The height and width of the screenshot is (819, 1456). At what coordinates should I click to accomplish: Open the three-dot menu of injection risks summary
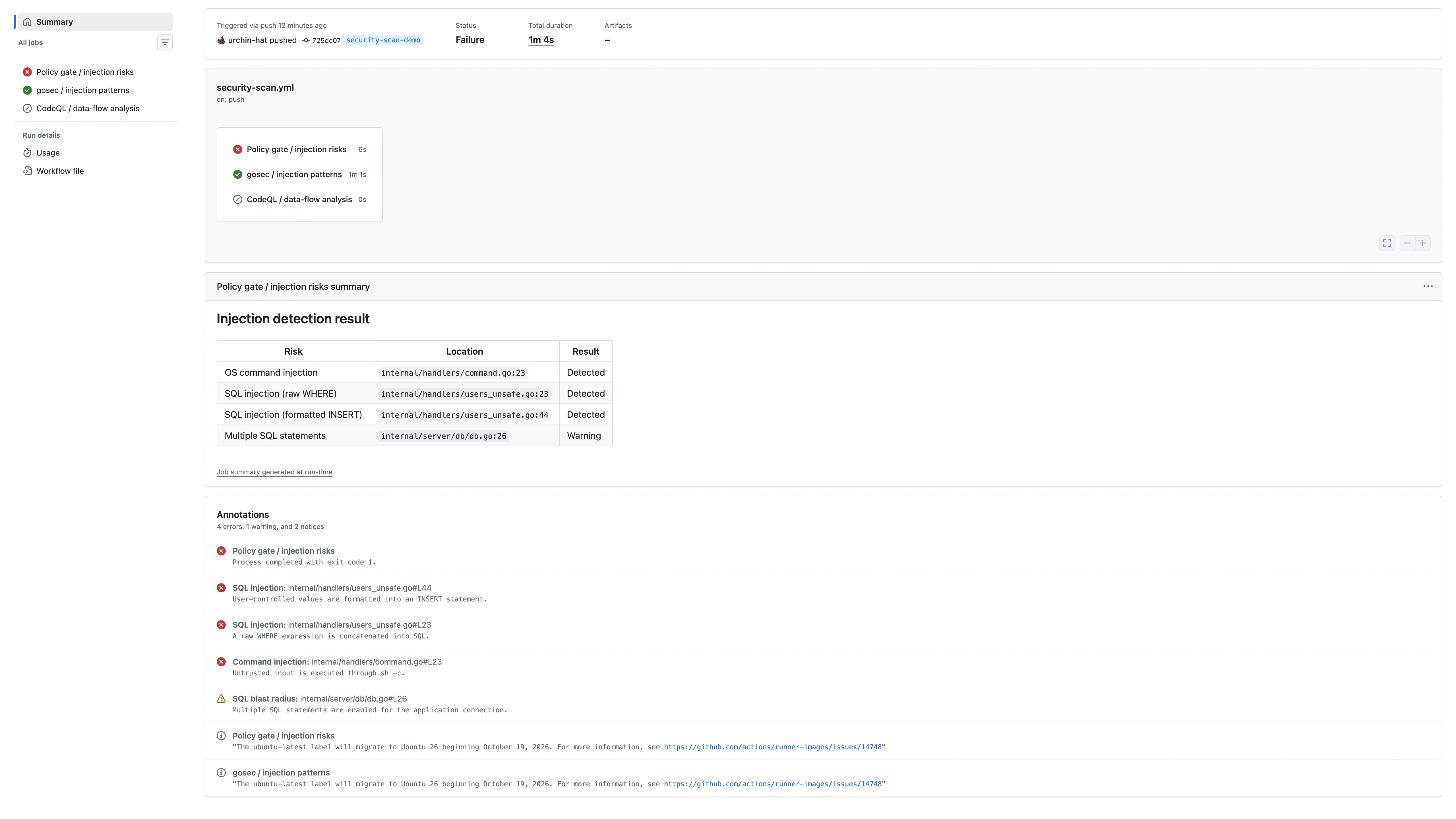click(1428, 286)
